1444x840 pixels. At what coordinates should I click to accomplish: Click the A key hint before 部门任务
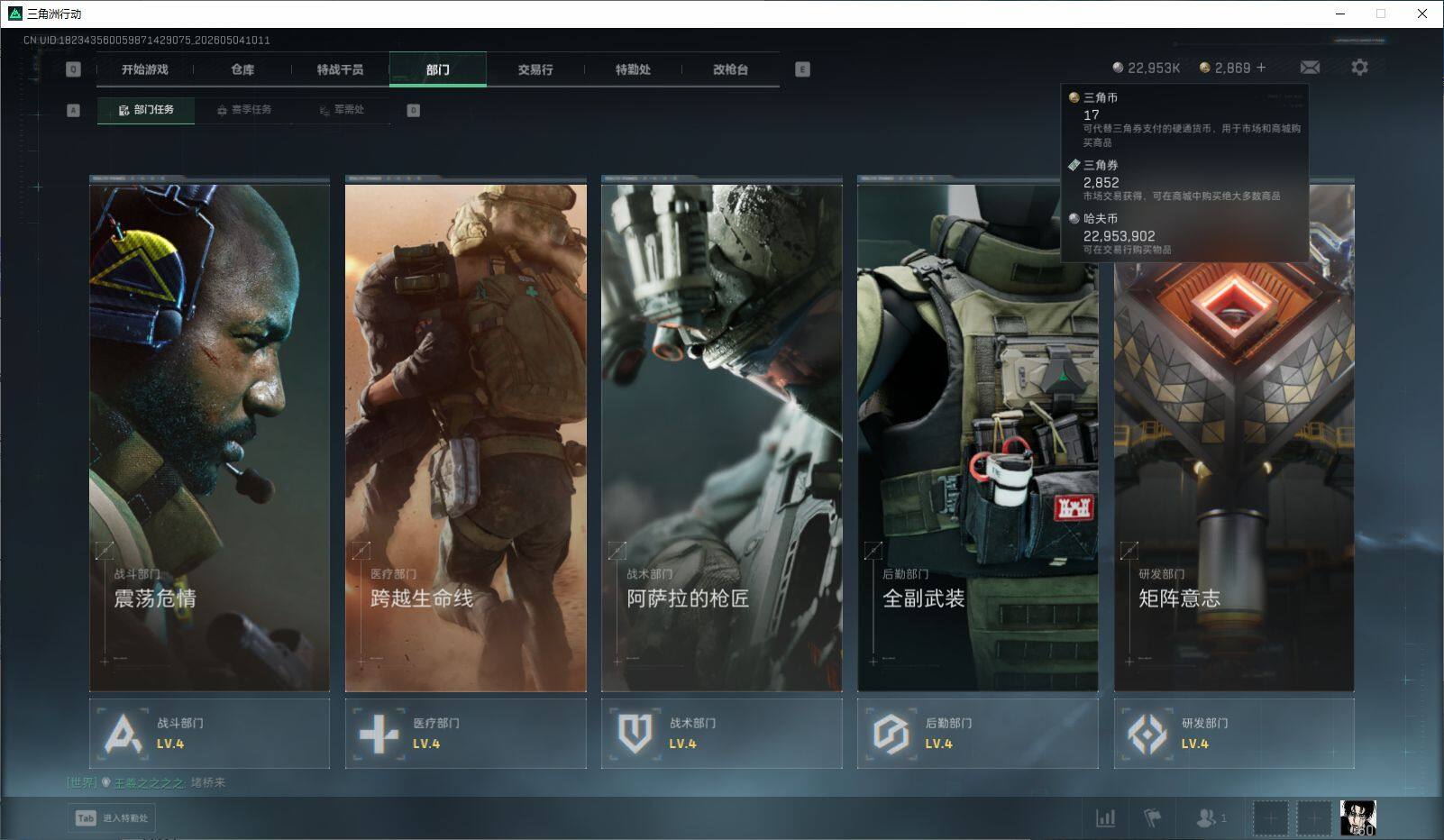tap(74, 111)
